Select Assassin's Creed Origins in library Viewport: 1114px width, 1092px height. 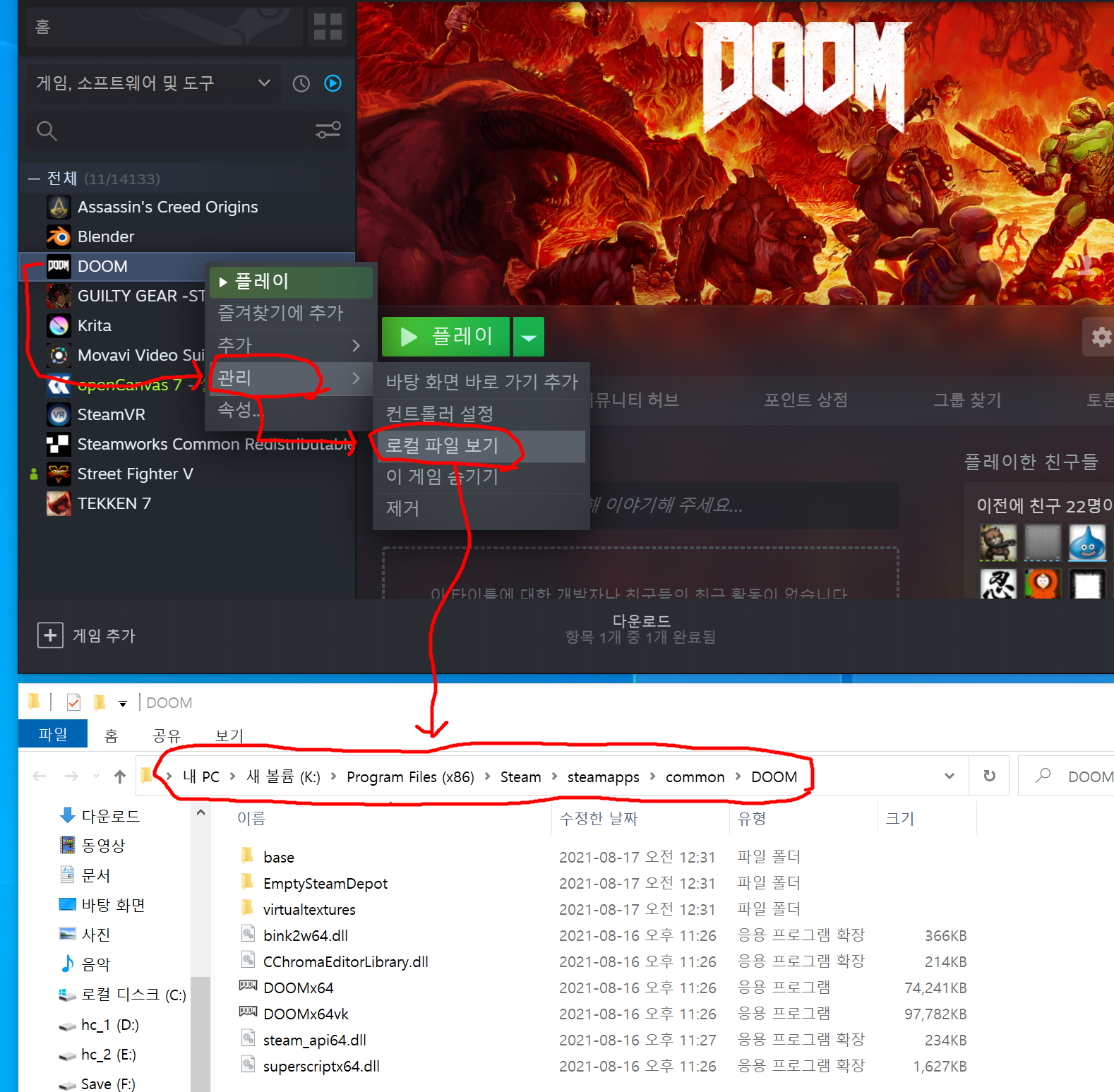point(167,207)
